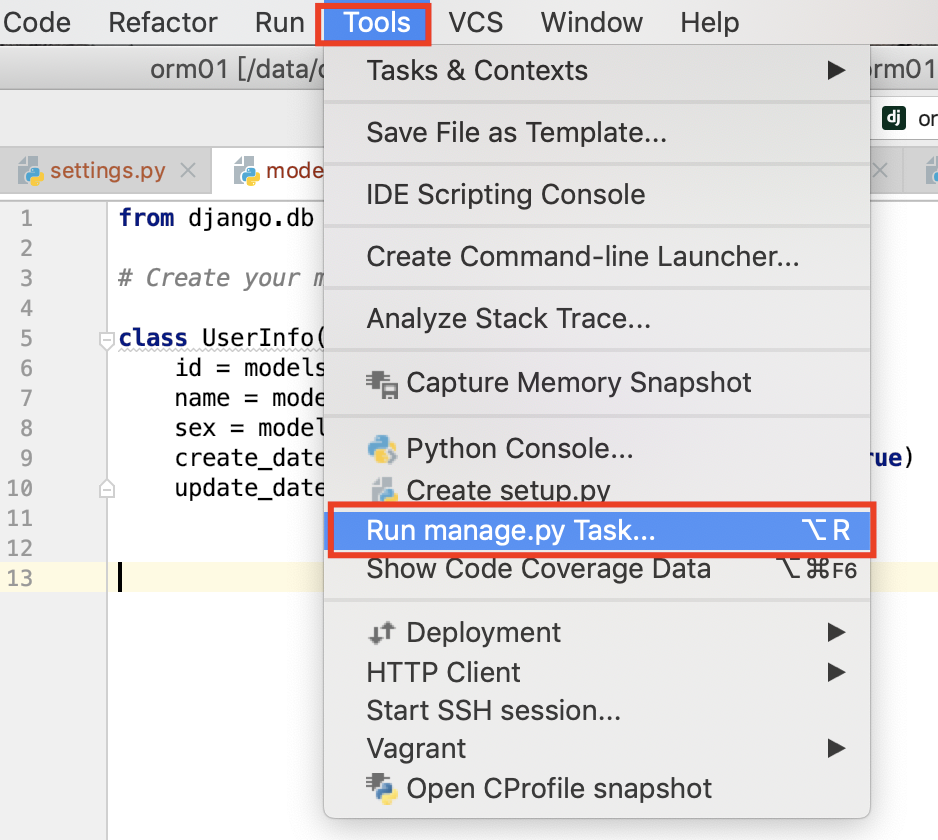
Task: Expand the Vagrant submenu arrow
Action: 836,748
